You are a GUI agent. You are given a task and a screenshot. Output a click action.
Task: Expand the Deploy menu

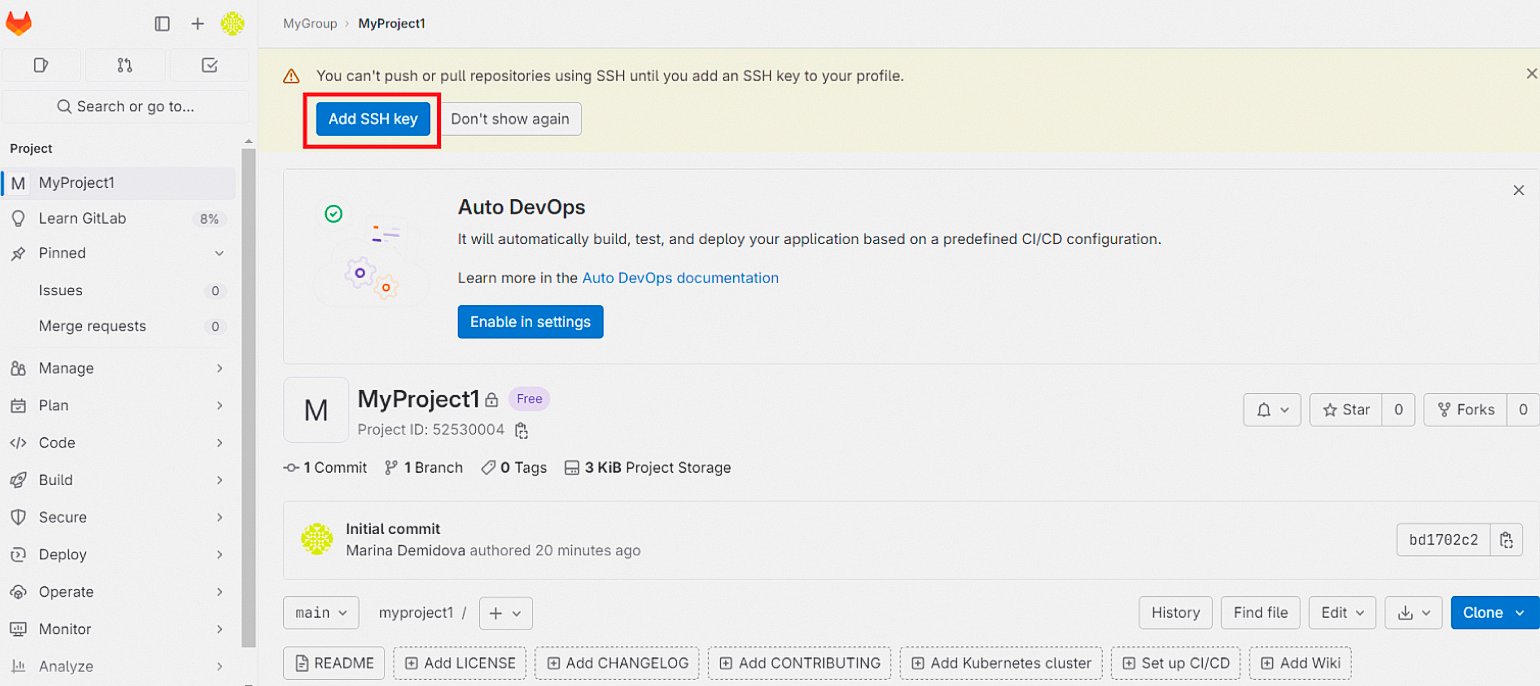(120, 554)
